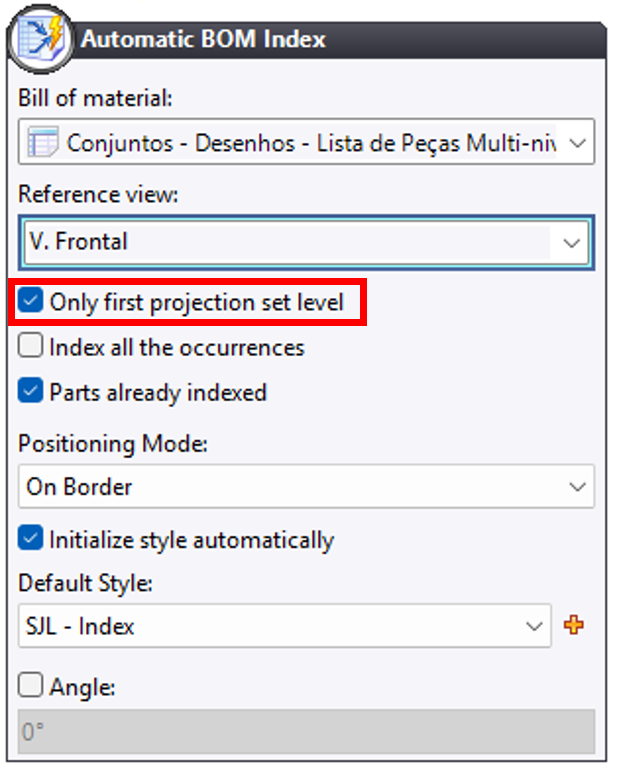Viewport: 617px width, 768px height.
Task: Click the Automatic BOM Index title bar
Action: click(338, 40)
